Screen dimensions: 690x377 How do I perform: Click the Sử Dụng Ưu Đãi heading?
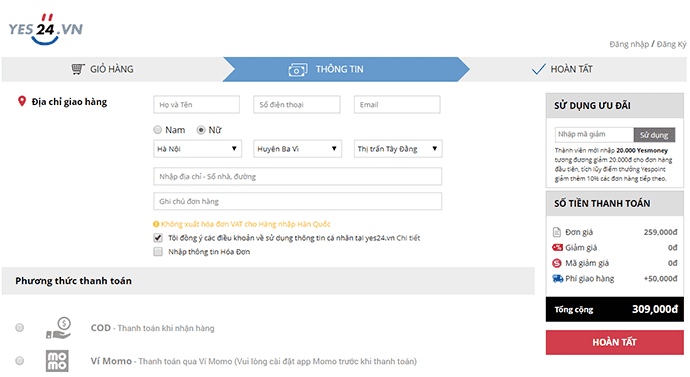coord(592,106)
